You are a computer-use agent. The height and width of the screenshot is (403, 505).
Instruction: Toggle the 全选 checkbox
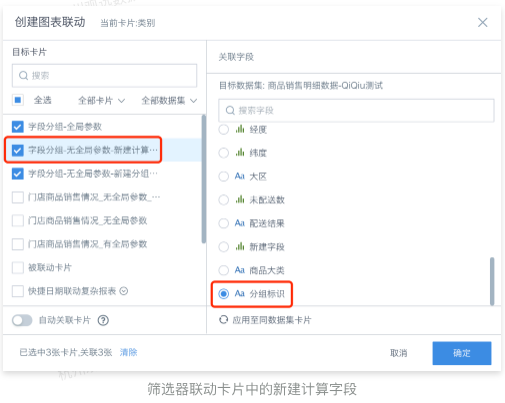(x=18, y=100)
